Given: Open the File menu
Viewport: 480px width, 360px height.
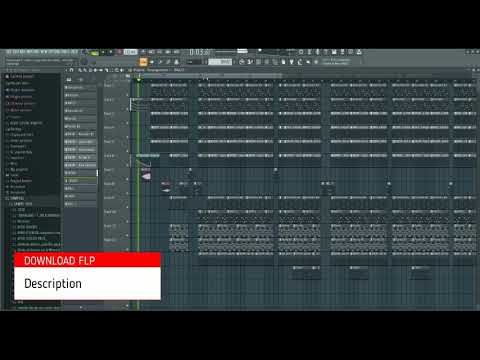Looking at the screenshot, I should (x=8, y=52).
